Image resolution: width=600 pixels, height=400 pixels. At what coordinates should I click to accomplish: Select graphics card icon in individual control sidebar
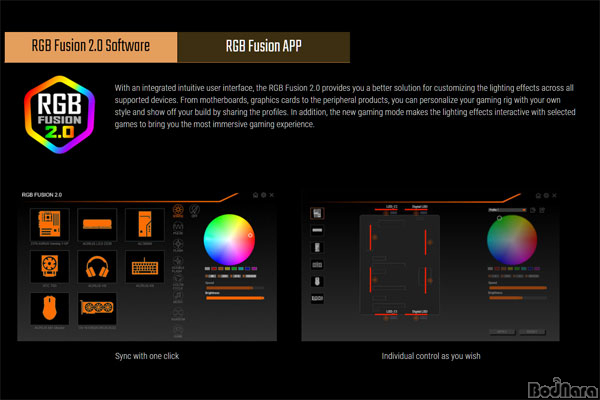pyautogui.click(x=317, y=298)
